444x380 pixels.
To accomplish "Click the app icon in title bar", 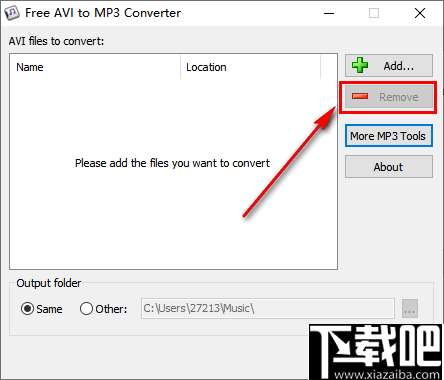I will [12, 13].
